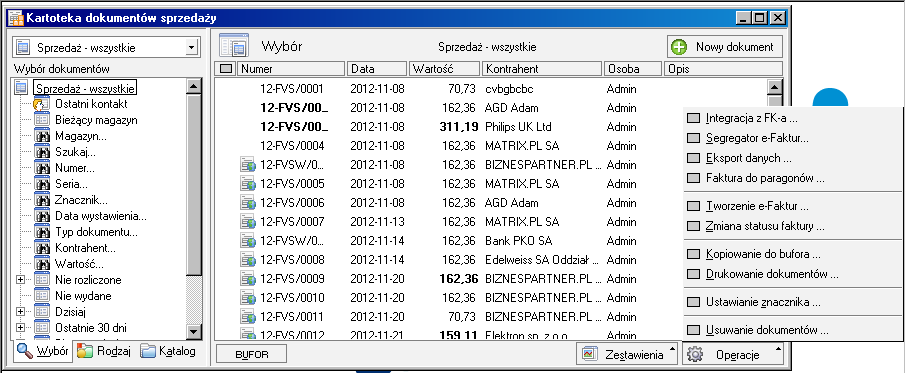Click the clock icon next to Ostatni kontakt
Image resolution: width=905 pixels, height=373 pixels.
pyautogui.click(x=42, y=105)
